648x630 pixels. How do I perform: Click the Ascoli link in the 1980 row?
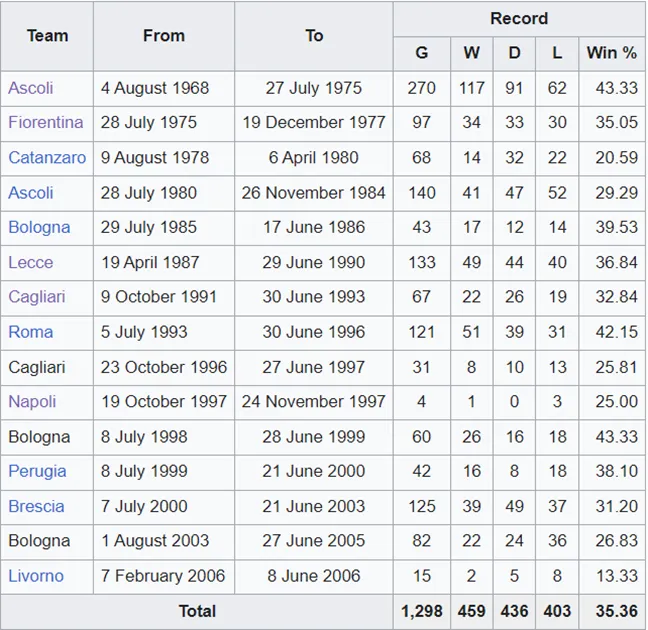pyautogui.click(x=31, y=193)
